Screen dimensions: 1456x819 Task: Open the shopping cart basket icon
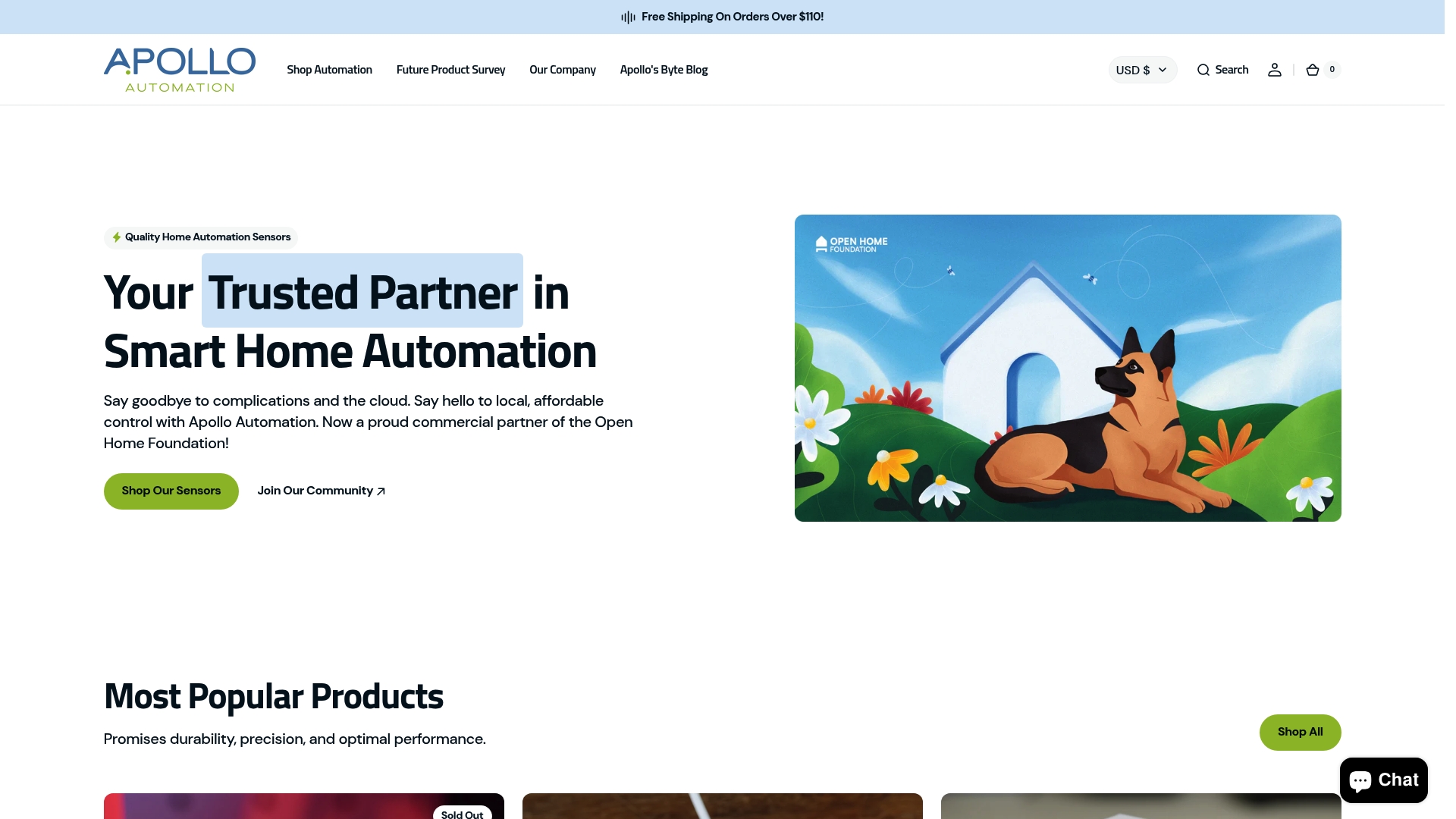click(1313, 70)
